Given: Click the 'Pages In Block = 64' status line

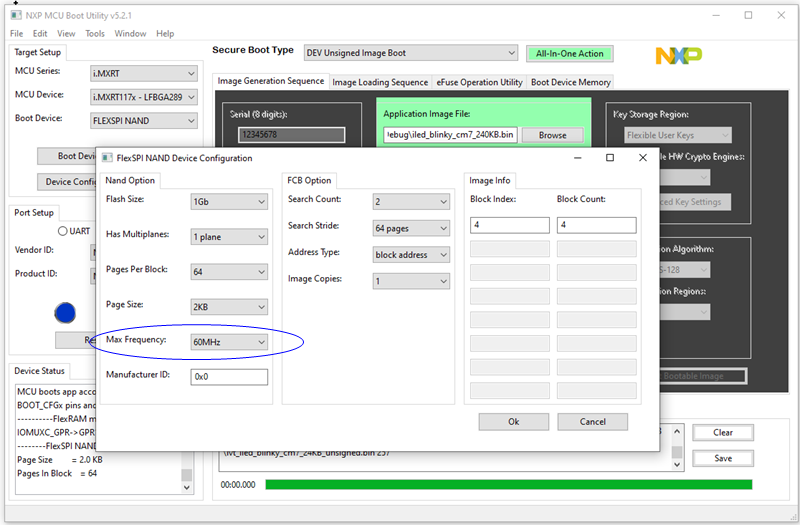Looking at the screenshot, I should coord(57,473).
